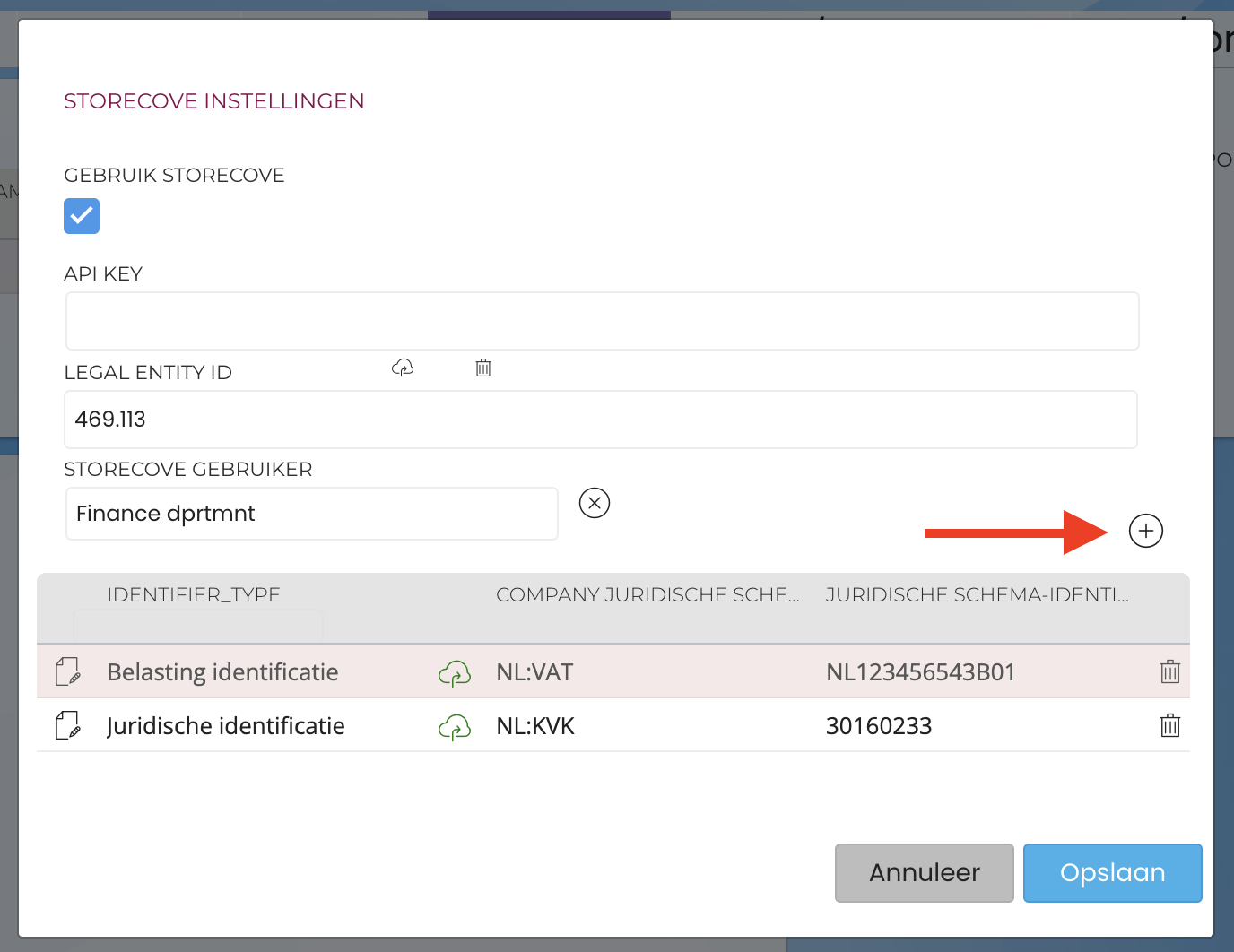
Task: Add a new identifier with the plus icon
Action: [x=1145, y=531]
